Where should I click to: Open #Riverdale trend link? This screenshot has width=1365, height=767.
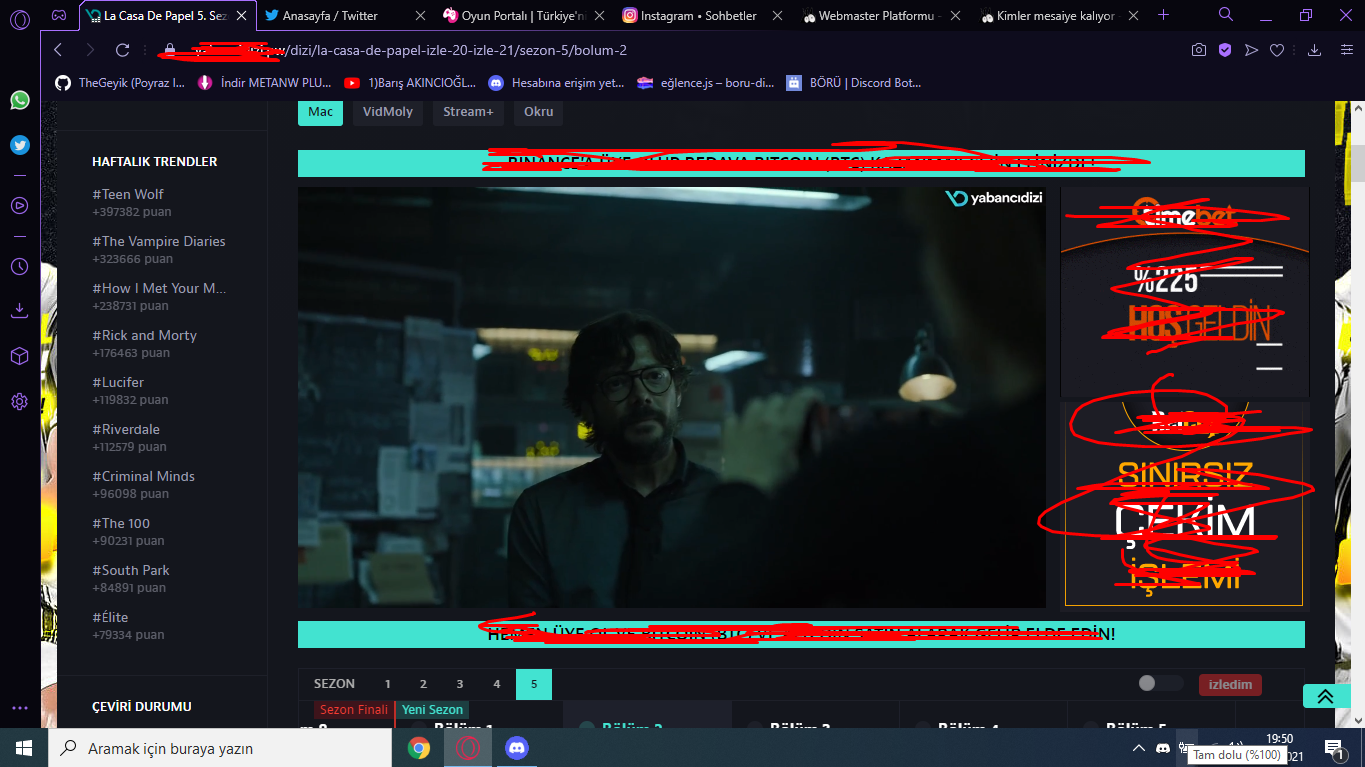(126, 429)
